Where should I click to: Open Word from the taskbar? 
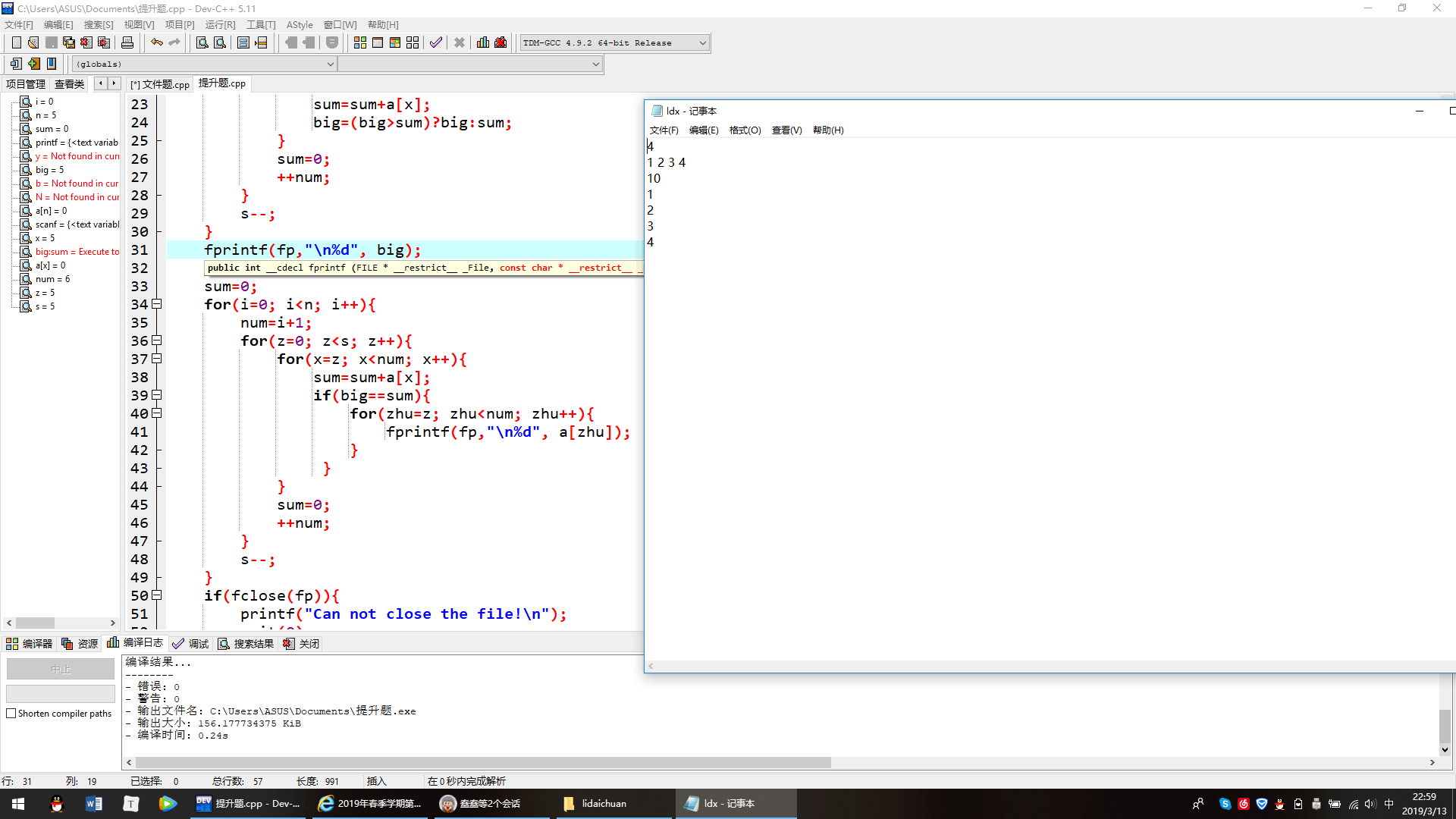pyautogui.click(x=94, y=804)
